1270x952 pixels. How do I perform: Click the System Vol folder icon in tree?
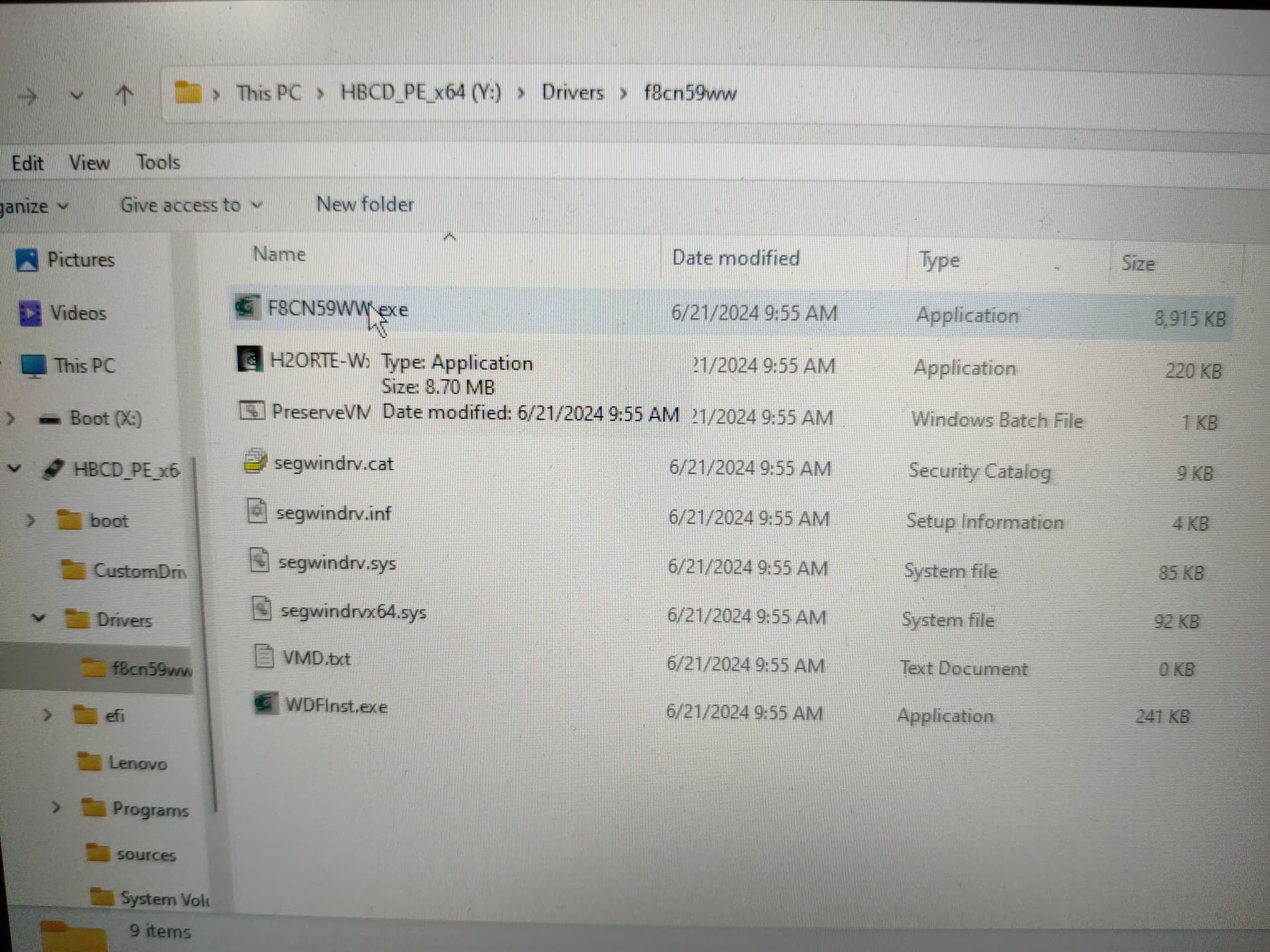[102, 896]
